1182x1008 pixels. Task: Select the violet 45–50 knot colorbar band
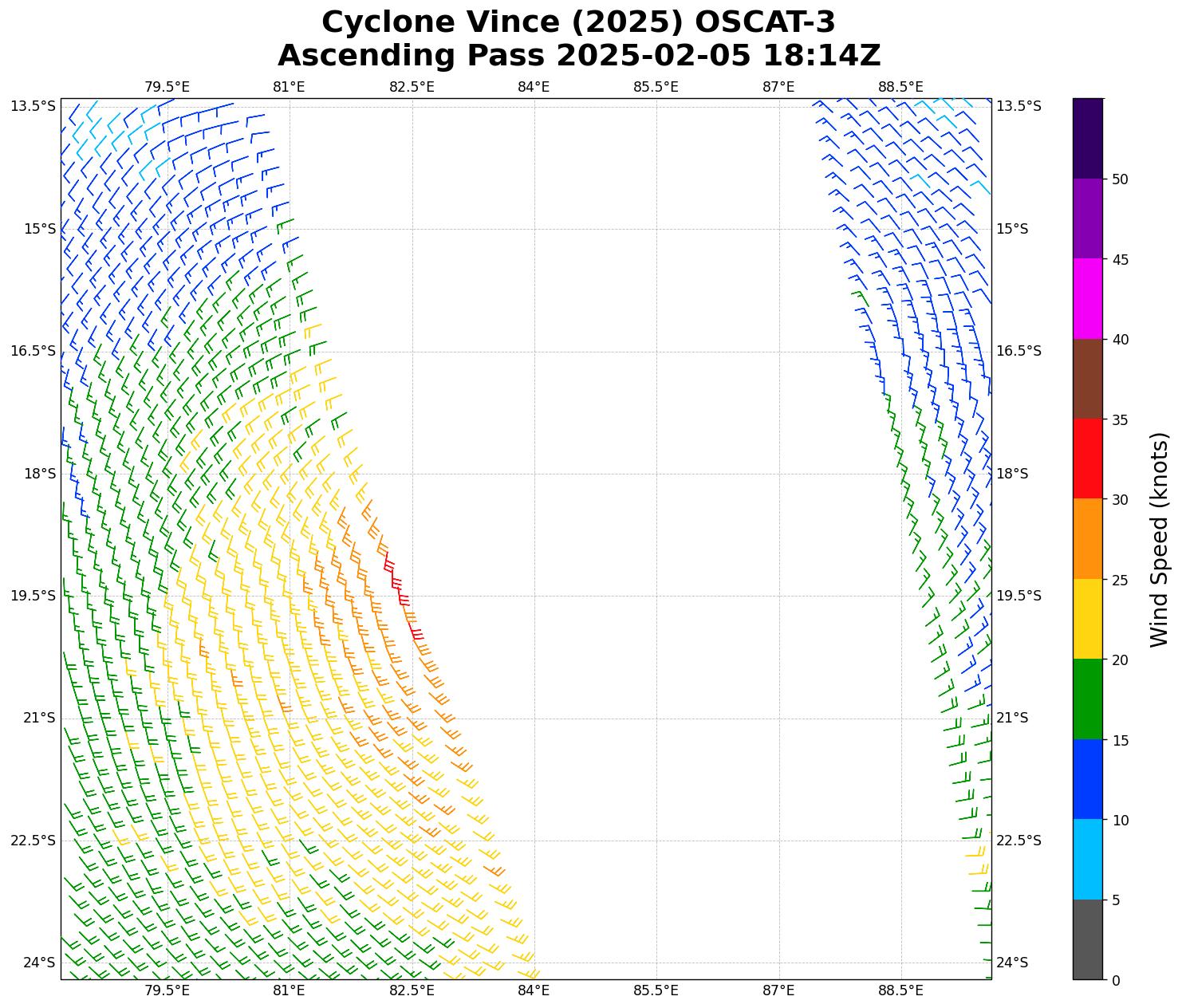(x=1087, y=219)
